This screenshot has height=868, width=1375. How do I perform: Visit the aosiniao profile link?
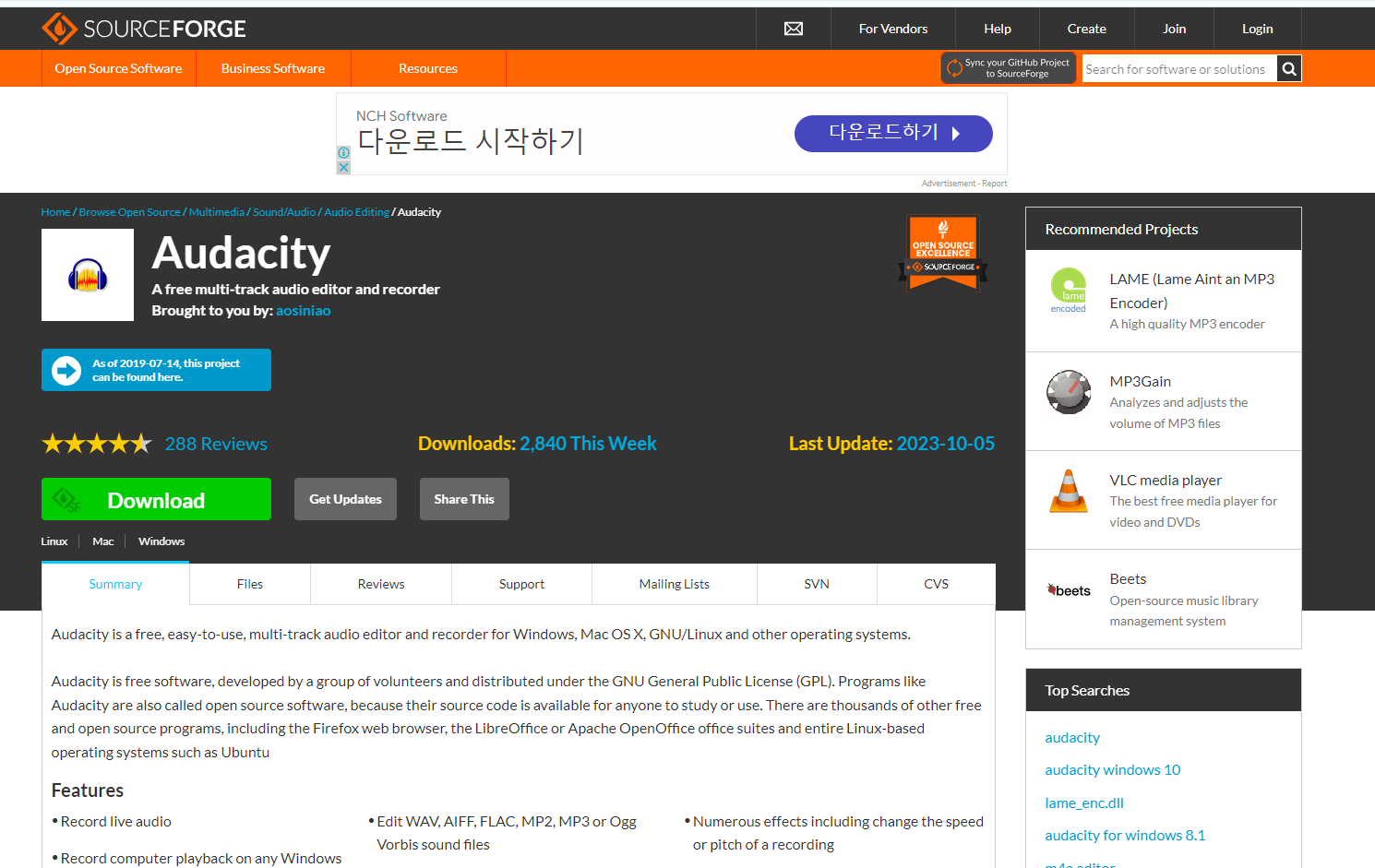(x=303, y=310)
